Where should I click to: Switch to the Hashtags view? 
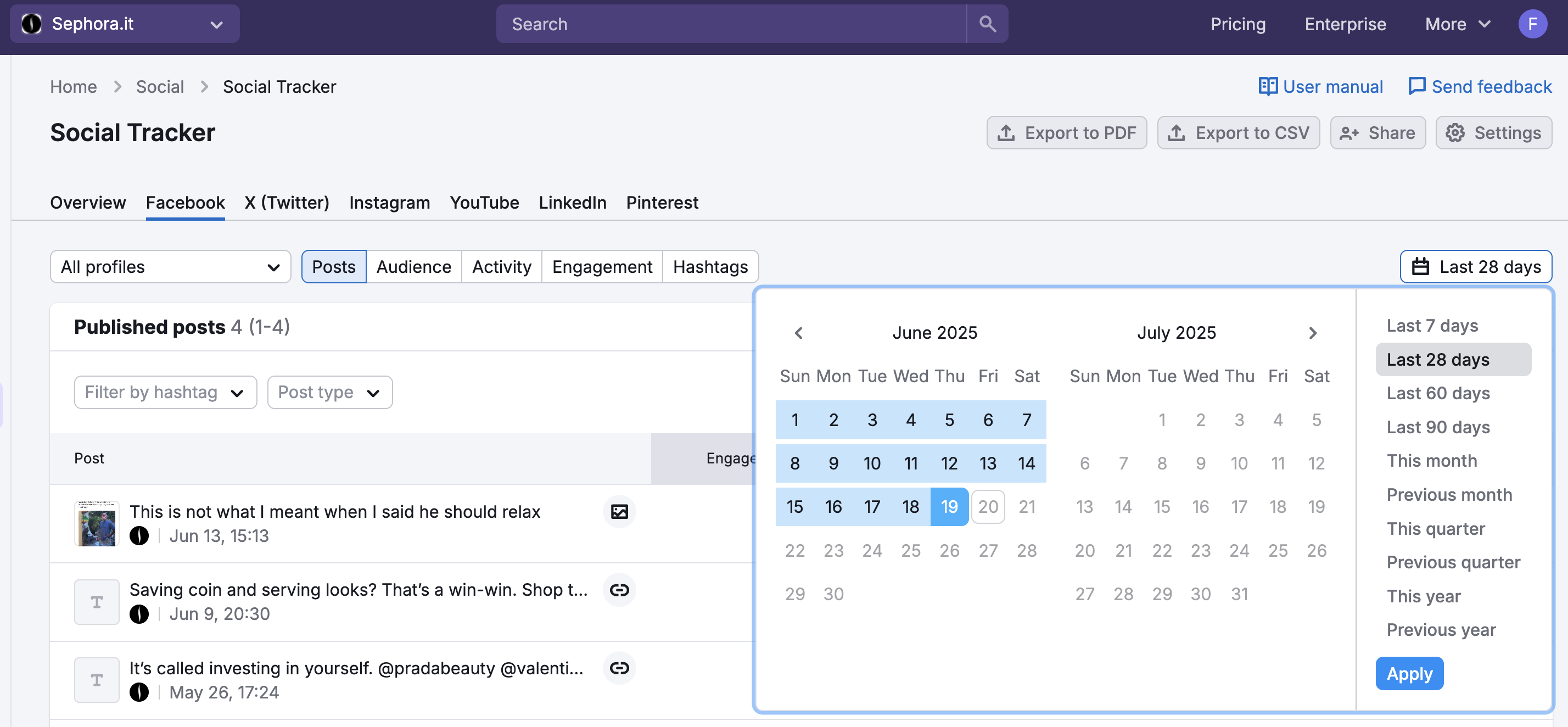tap(710, 267)
